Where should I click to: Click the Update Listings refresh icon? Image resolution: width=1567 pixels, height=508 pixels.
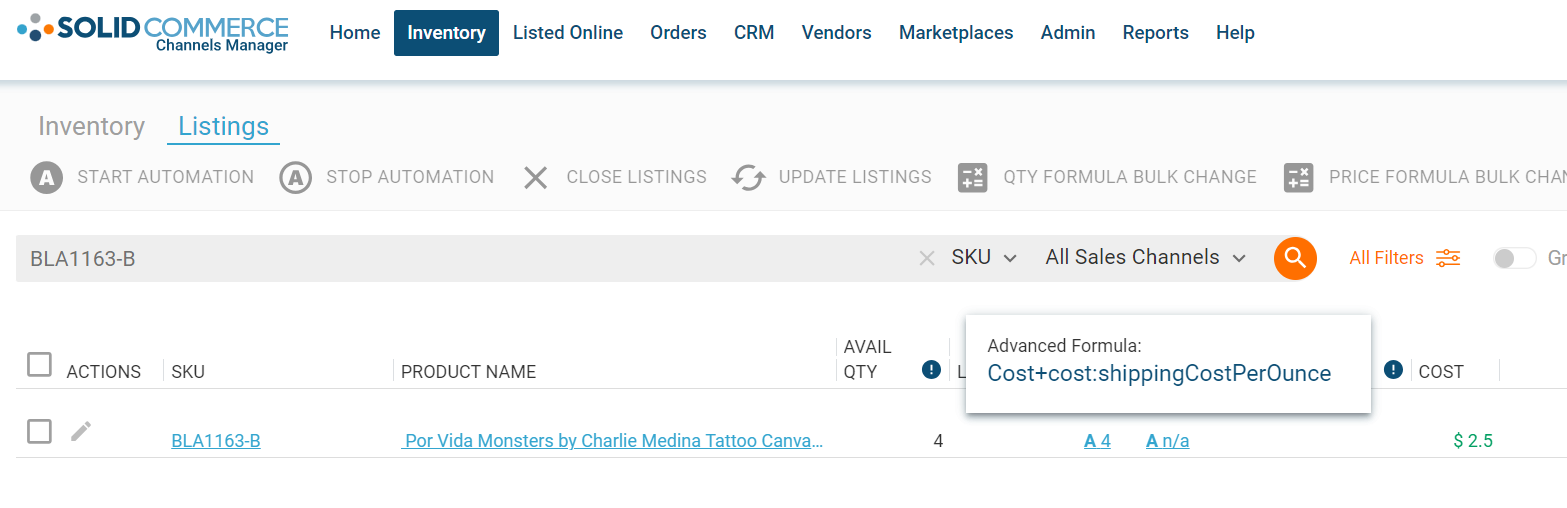coord(748,178)
